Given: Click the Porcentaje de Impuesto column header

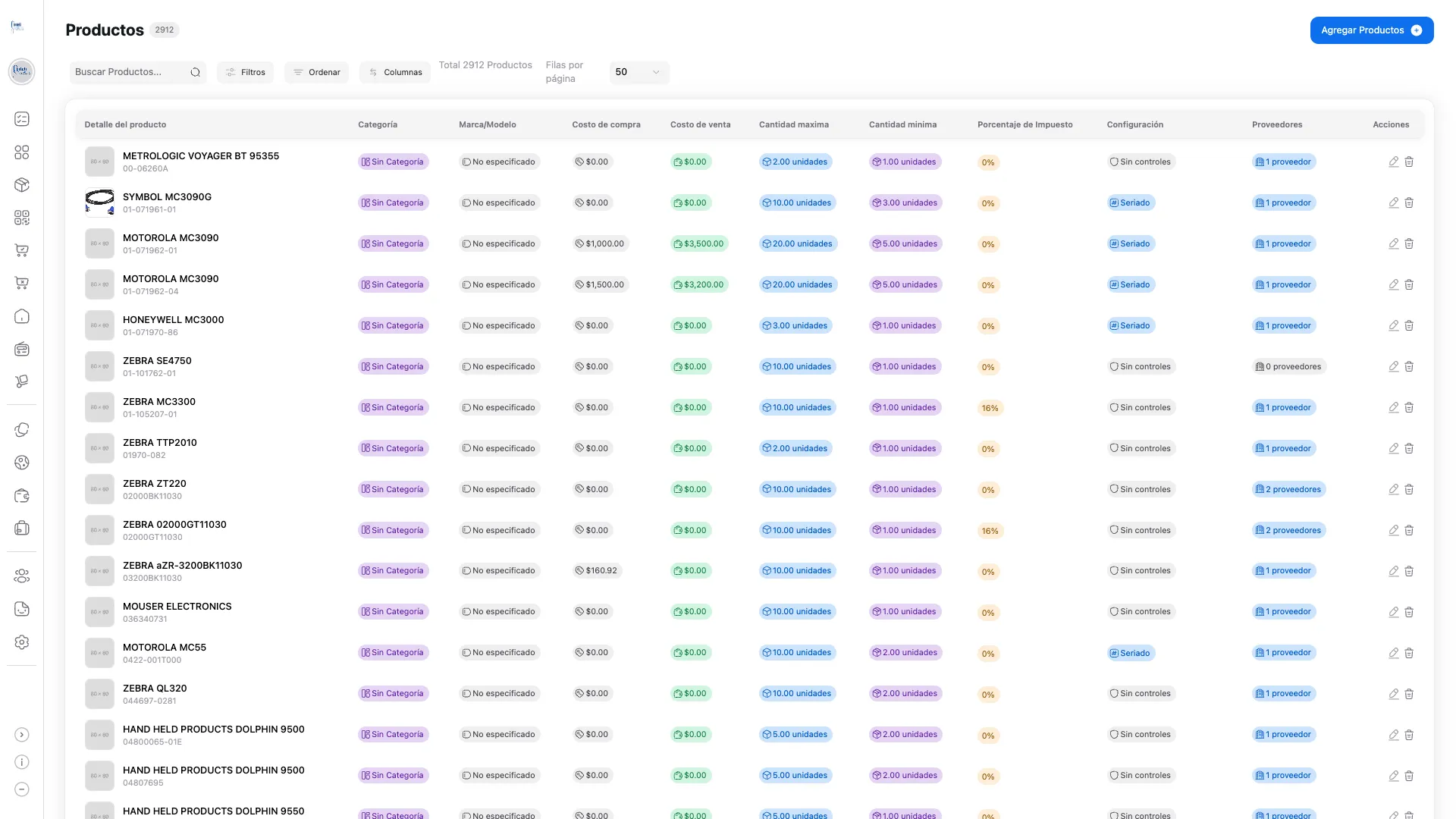Looking at the screenshot, I should point(1025,124).
